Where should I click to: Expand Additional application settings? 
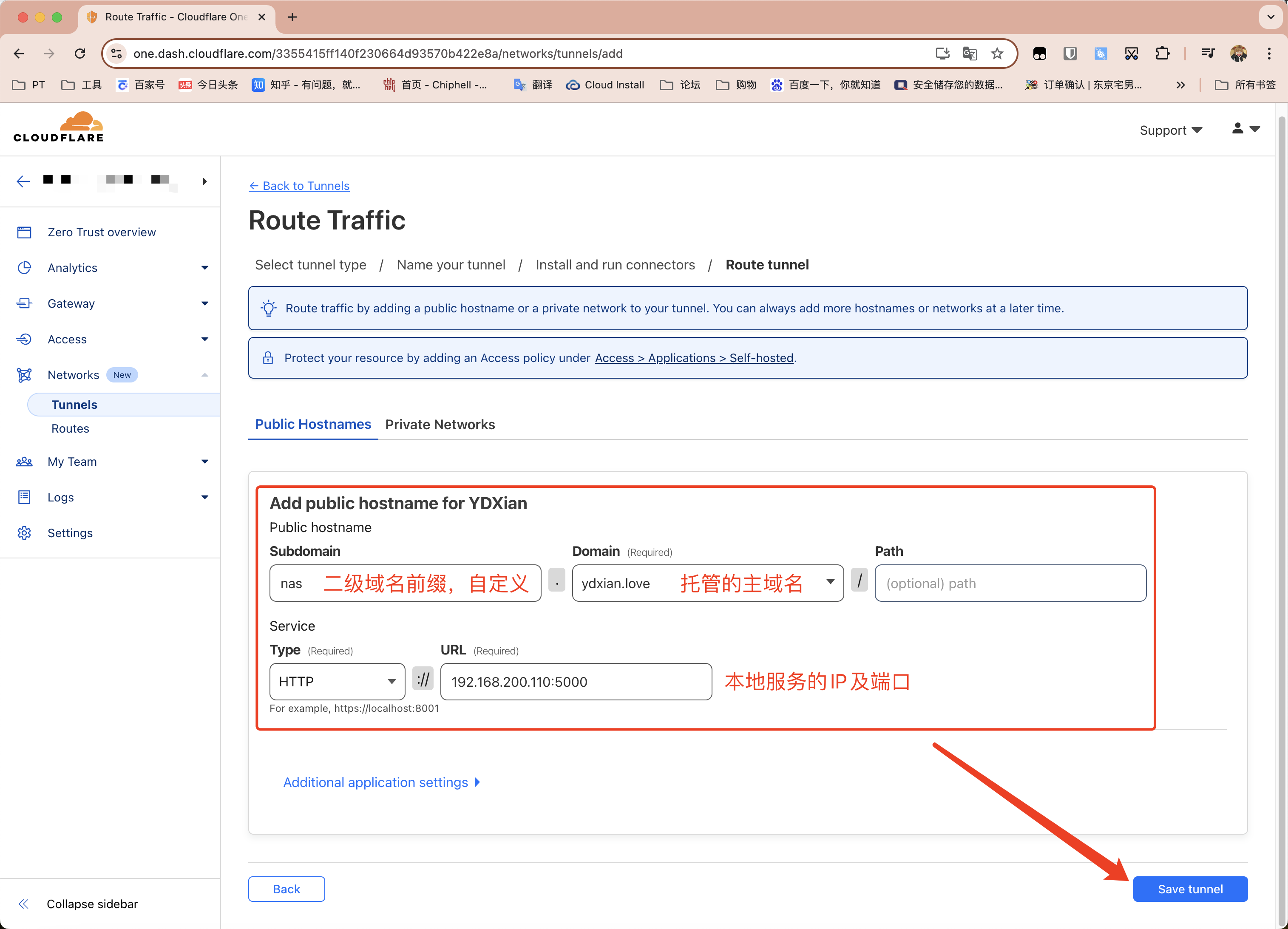pyautogui.click(x=382, y=782)
